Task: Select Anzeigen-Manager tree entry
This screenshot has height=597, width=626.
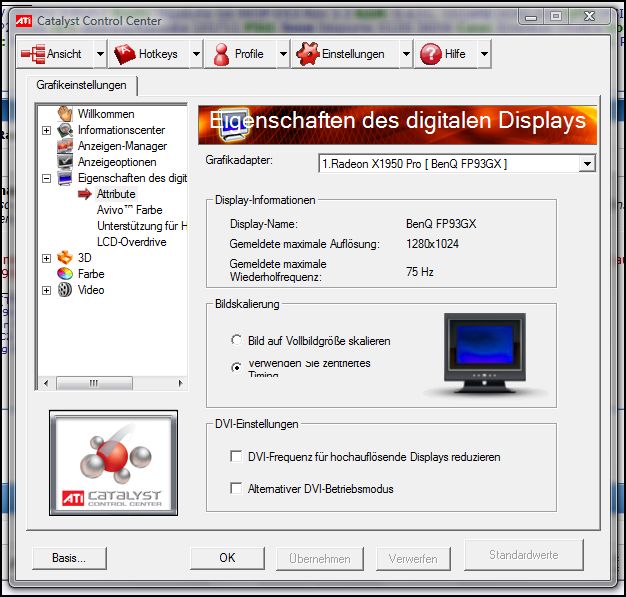Action: click(x=122, y=146)
